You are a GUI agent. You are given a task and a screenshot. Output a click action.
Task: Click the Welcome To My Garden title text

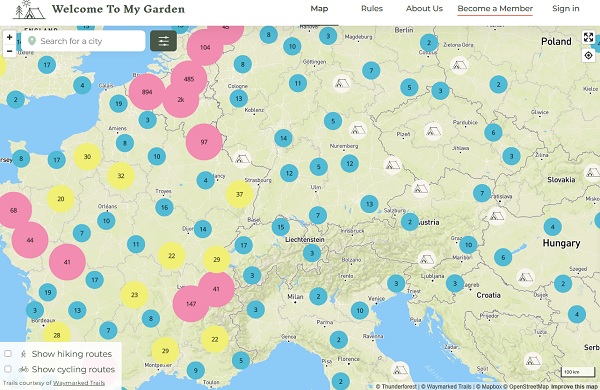118,9
